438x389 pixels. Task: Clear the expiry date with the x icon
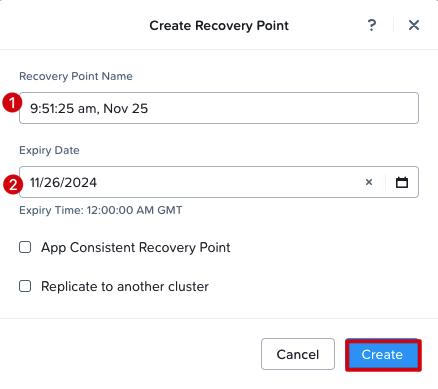(x=369, y=182)
